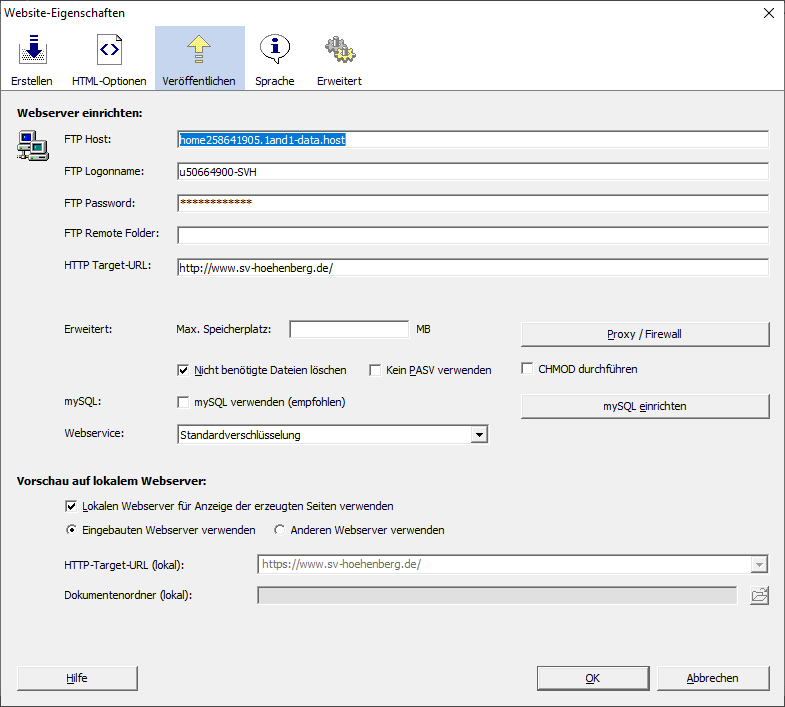Image resolution: width=785 pixels, height=707 pixels.
Task: Enable Kein PASV verwenden checkbox
Action: pos(376,370)
